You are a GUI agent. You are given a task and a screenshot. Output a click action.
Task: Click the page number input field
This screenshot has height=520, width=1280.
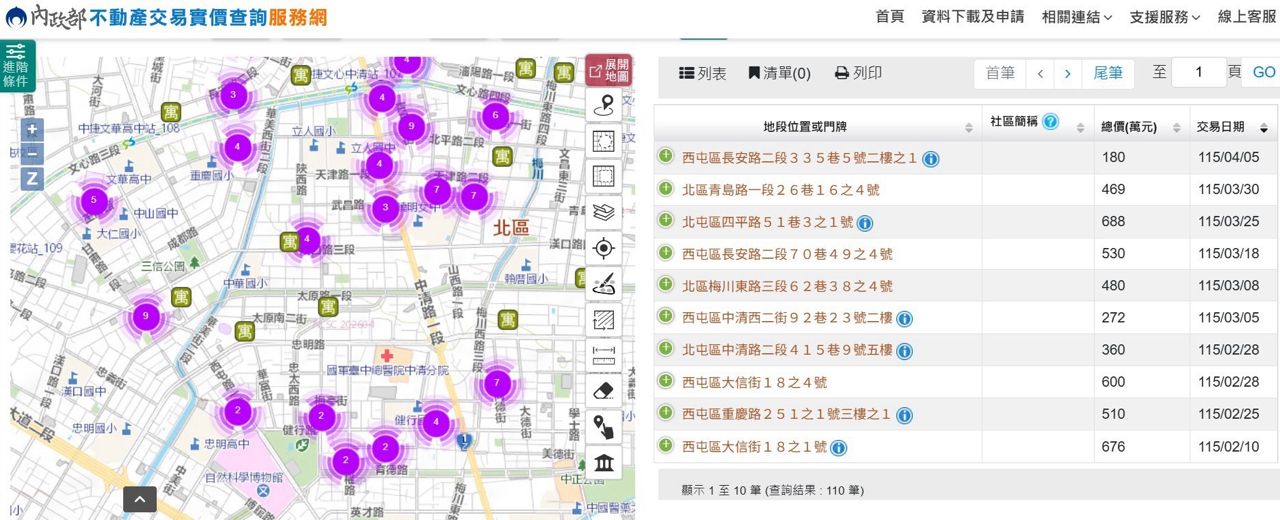[x=1198, y=73]
